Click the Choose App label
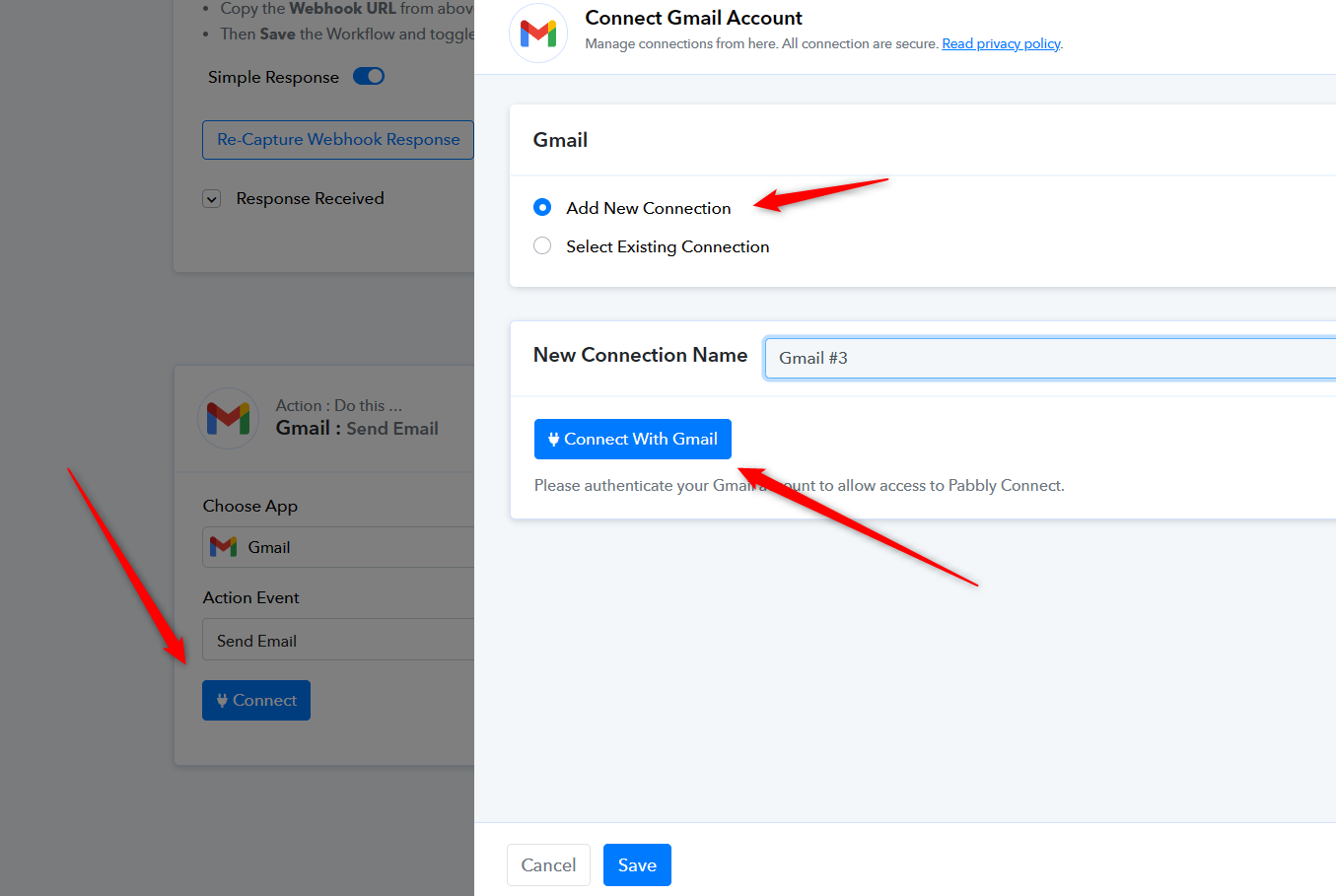 [250, 506]
